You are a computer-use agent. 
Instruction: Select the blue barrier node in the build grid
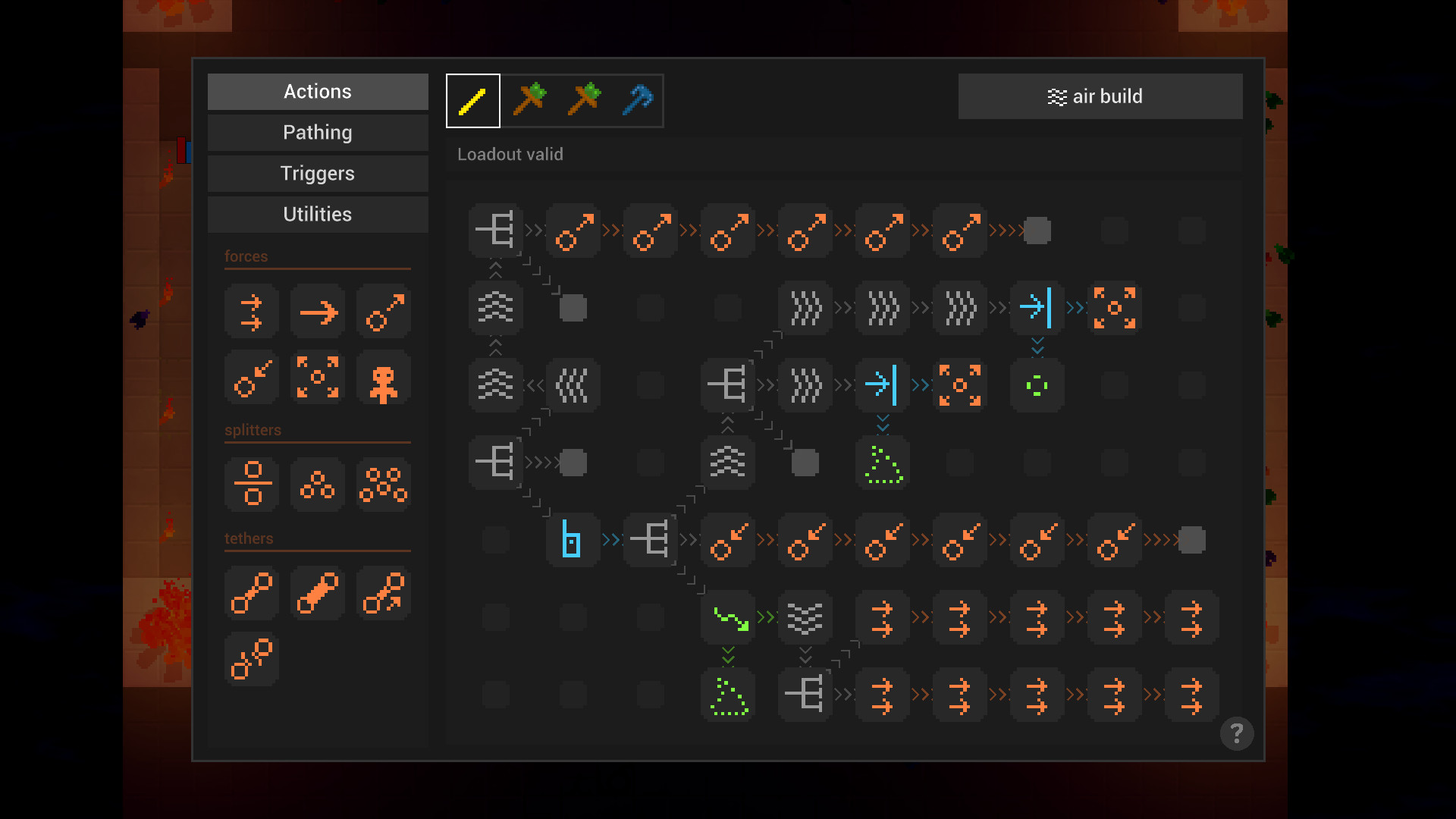pyautogui.click(x=573, y=541)
